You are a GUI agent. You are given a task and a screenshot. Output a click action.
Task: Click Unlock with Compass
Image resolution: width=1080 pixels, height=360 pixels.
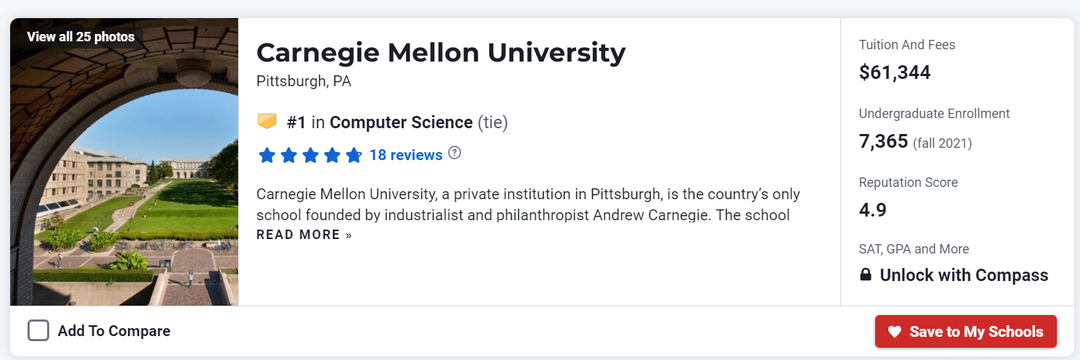click(964, 275)
